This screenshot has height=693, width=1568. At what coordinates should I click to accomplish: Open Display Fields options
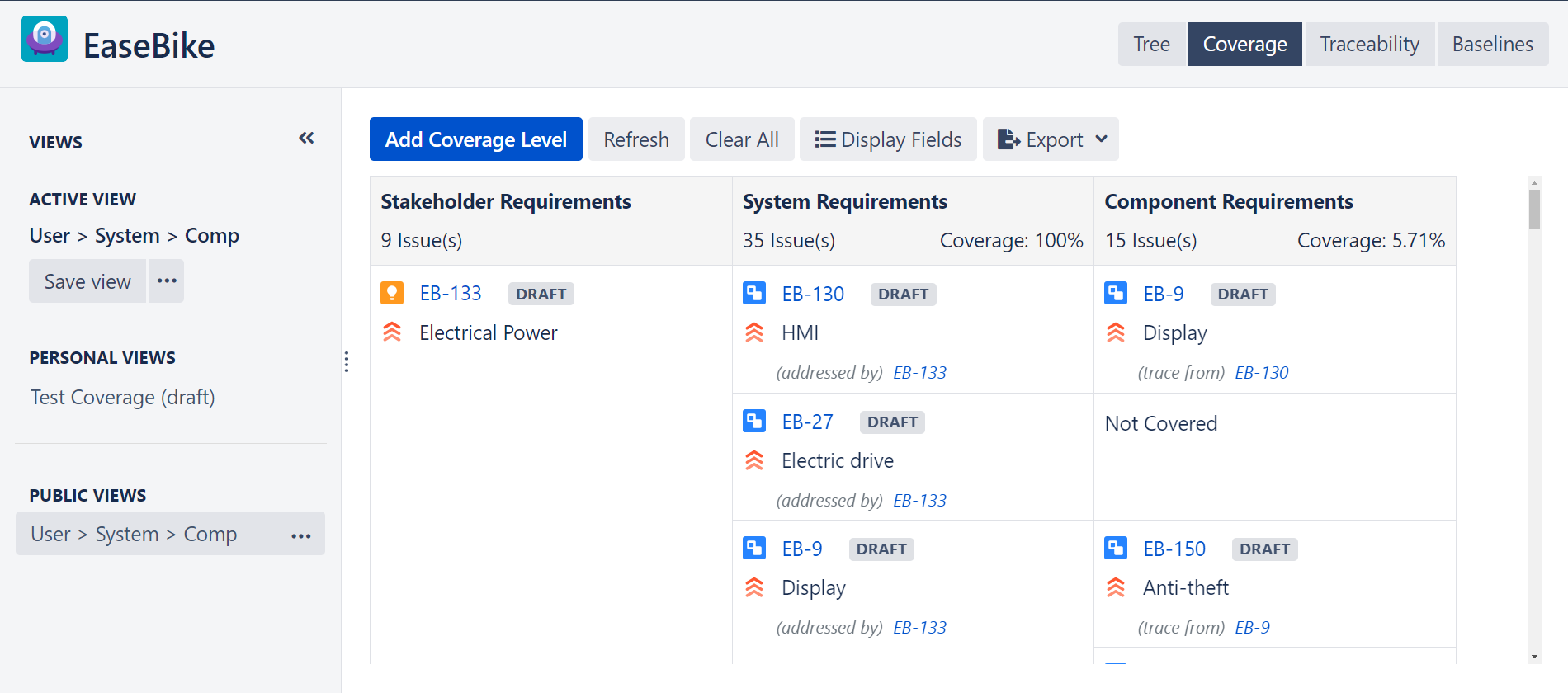(888, 139)
